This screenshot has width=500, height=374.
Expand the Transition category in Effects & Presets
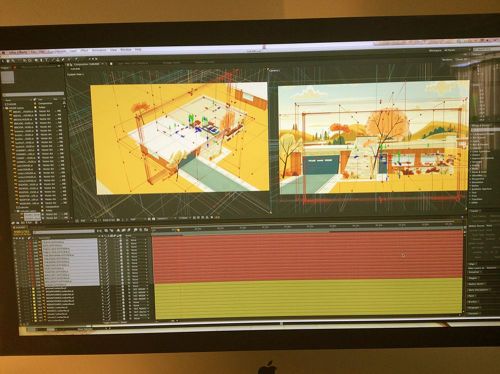tap(477, 199)
